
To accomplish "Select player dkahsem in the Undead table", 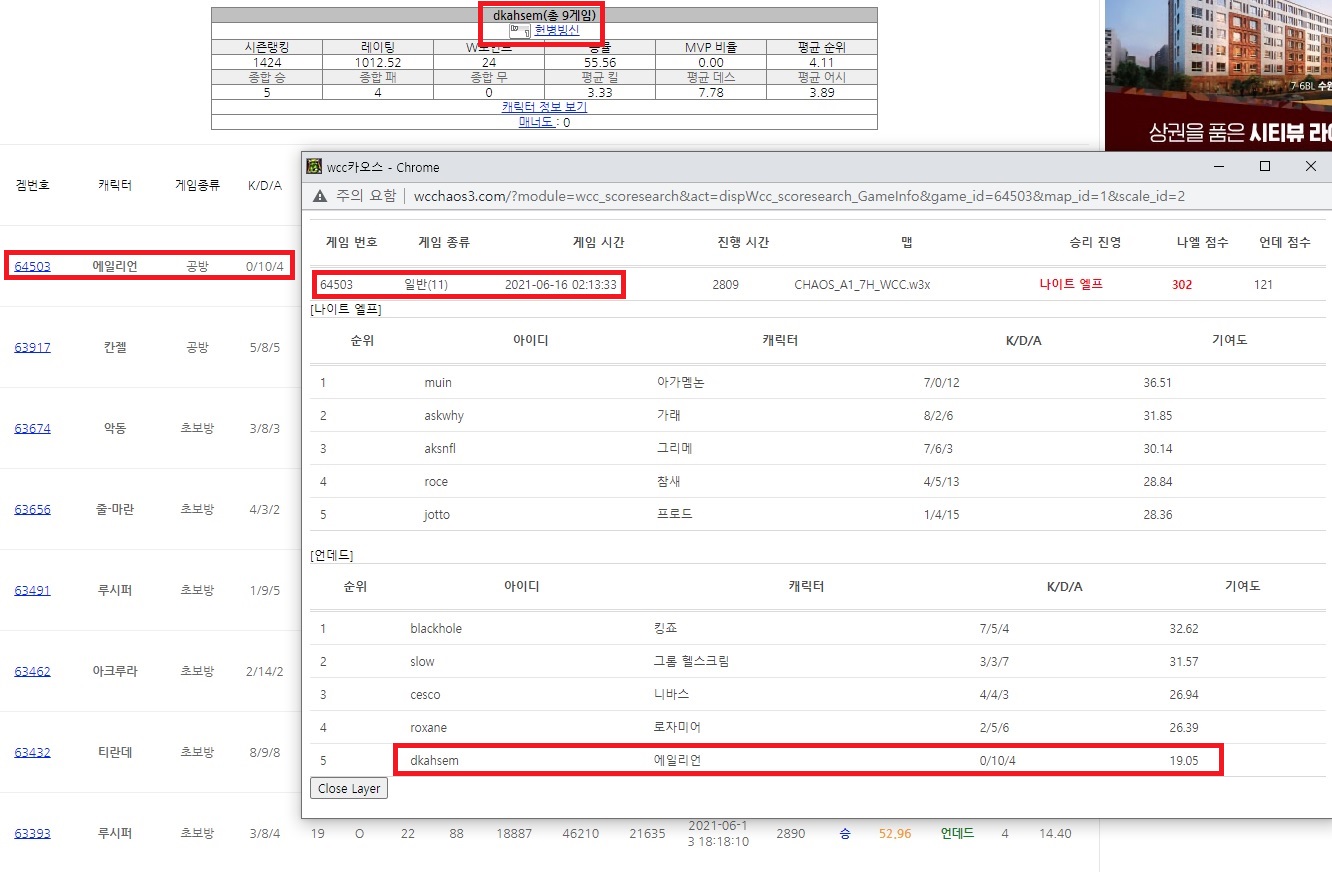I will 434,760.
